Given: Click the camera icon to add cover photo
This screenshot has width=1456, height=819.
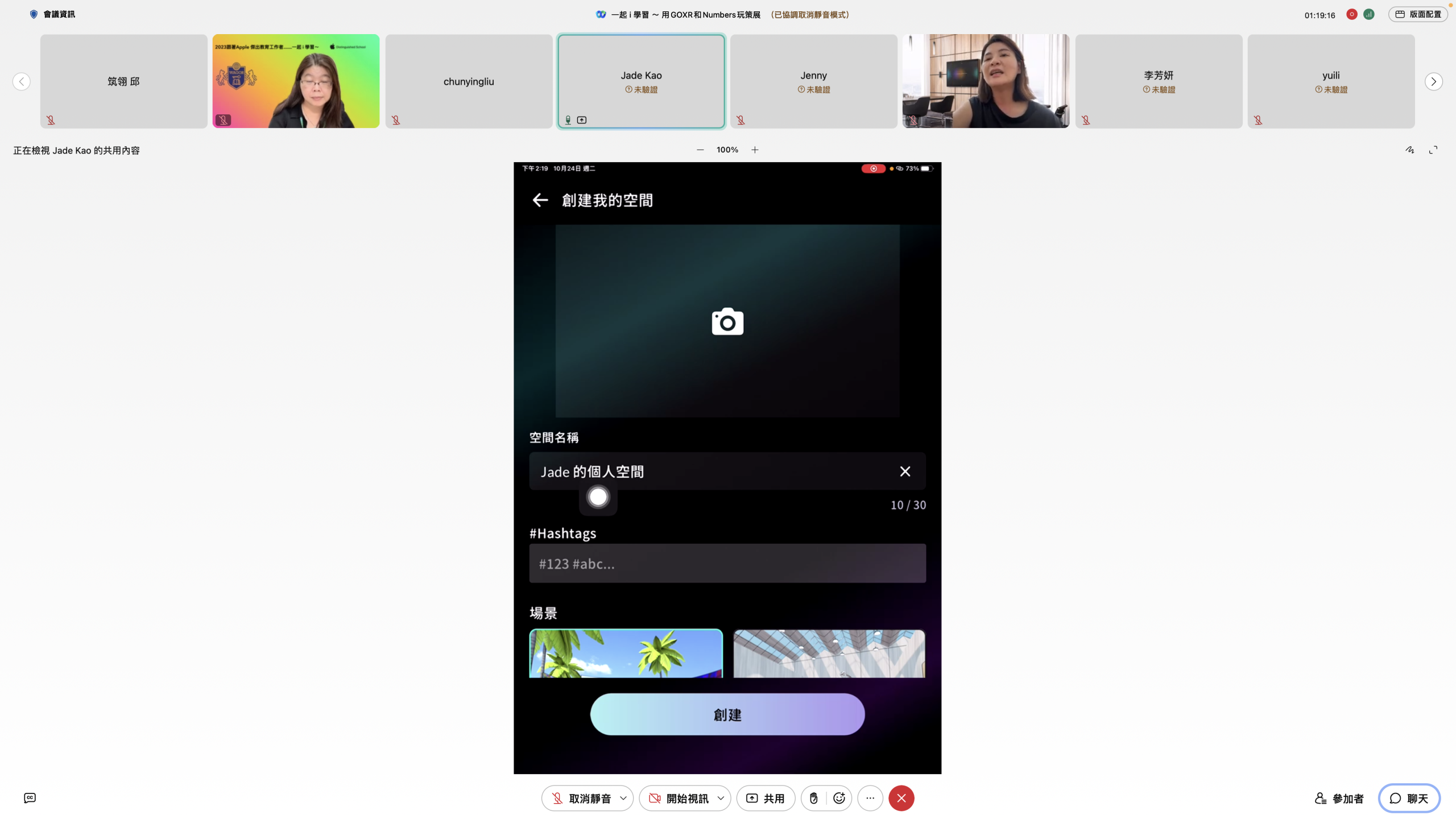Looking at the screenshot, I should (x=727, y=322).
